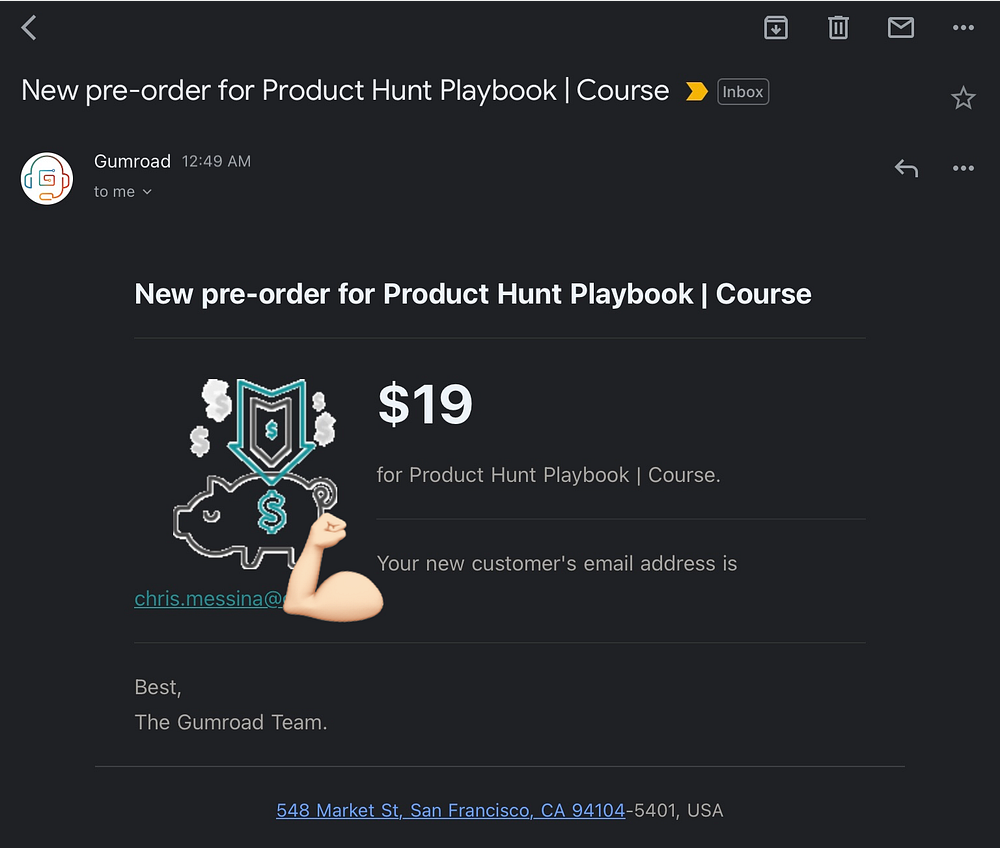The height and width of the screenshot is (848, 1000).
Task: Click the piggy bank product image
Action: coord(255,473)
